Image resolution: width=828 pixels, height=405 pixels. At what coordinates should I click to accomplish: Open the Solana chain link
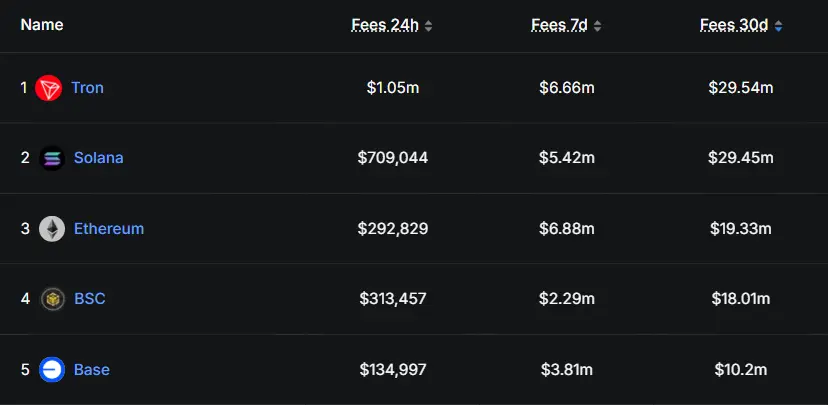[x=99, y=158]
